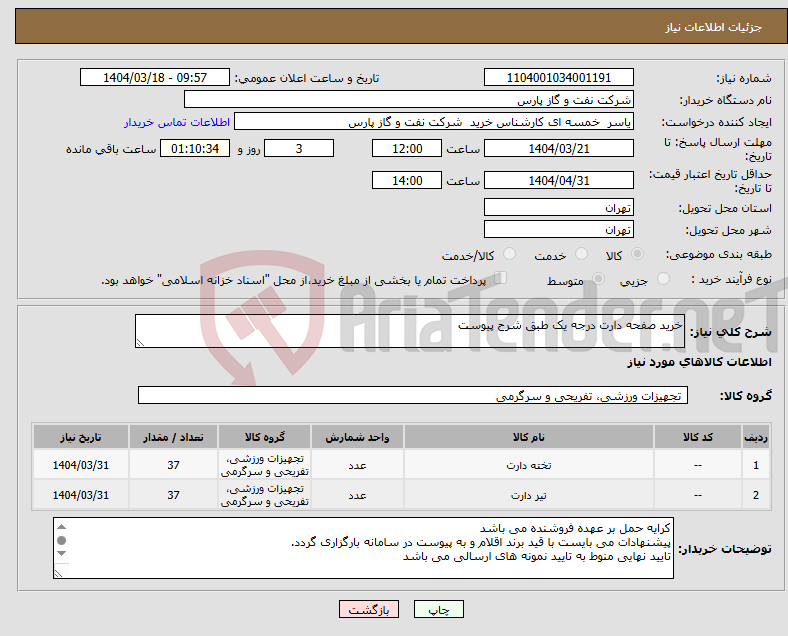Select the کالا radio button
The width and height of the screenshot is (788, 636).
coord(637,254)
